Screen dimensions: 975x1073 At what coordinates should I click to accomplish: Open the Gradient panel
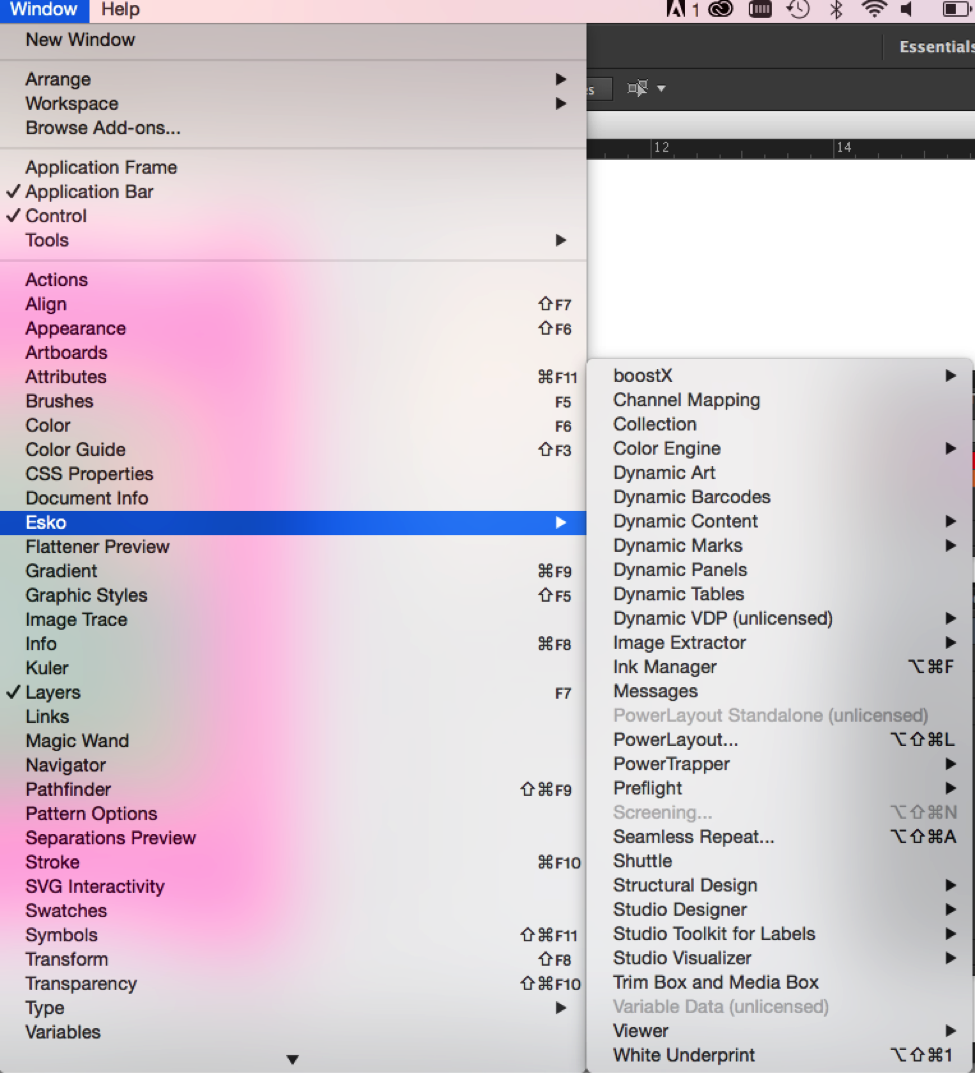(x=293, y=571)
